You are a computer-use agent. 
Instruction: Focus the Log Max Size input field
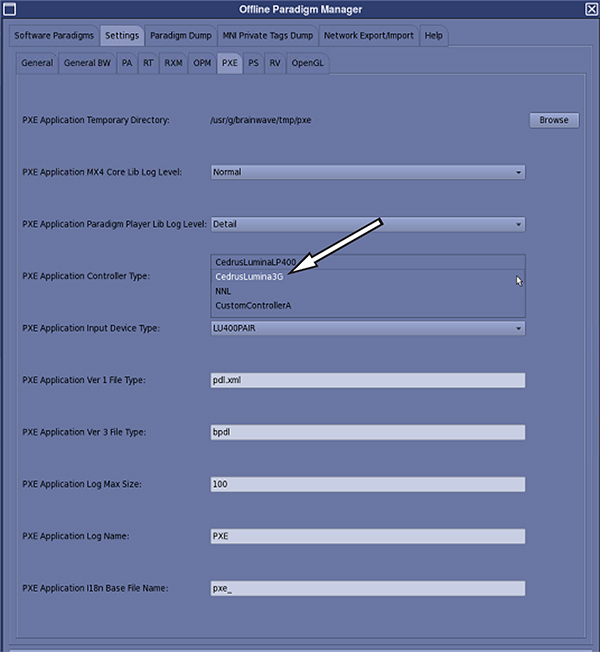(x=367, y=484)
